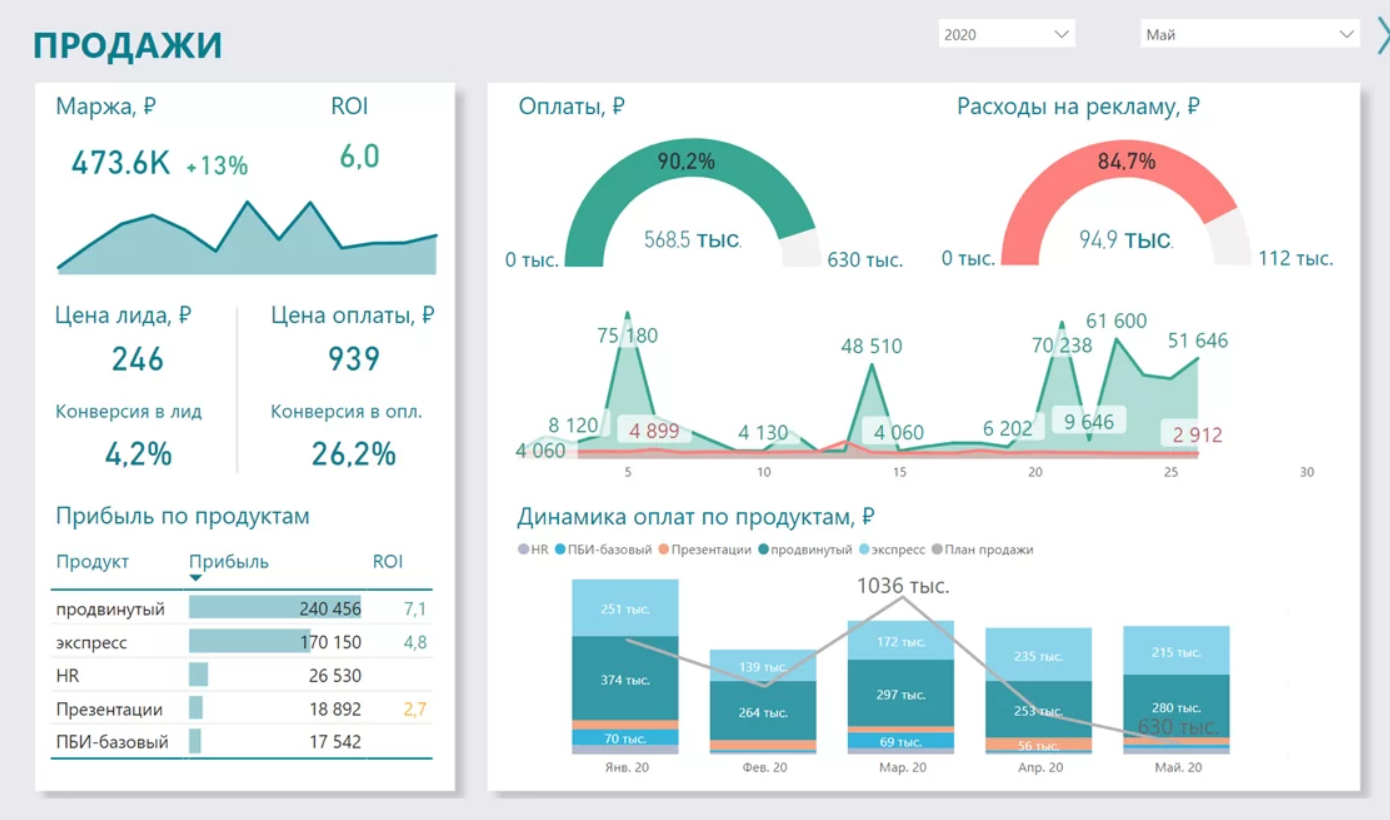Screen dimensions: 1390x820
Task: Click profit value 240 456
Action: (x=330, y=608)
